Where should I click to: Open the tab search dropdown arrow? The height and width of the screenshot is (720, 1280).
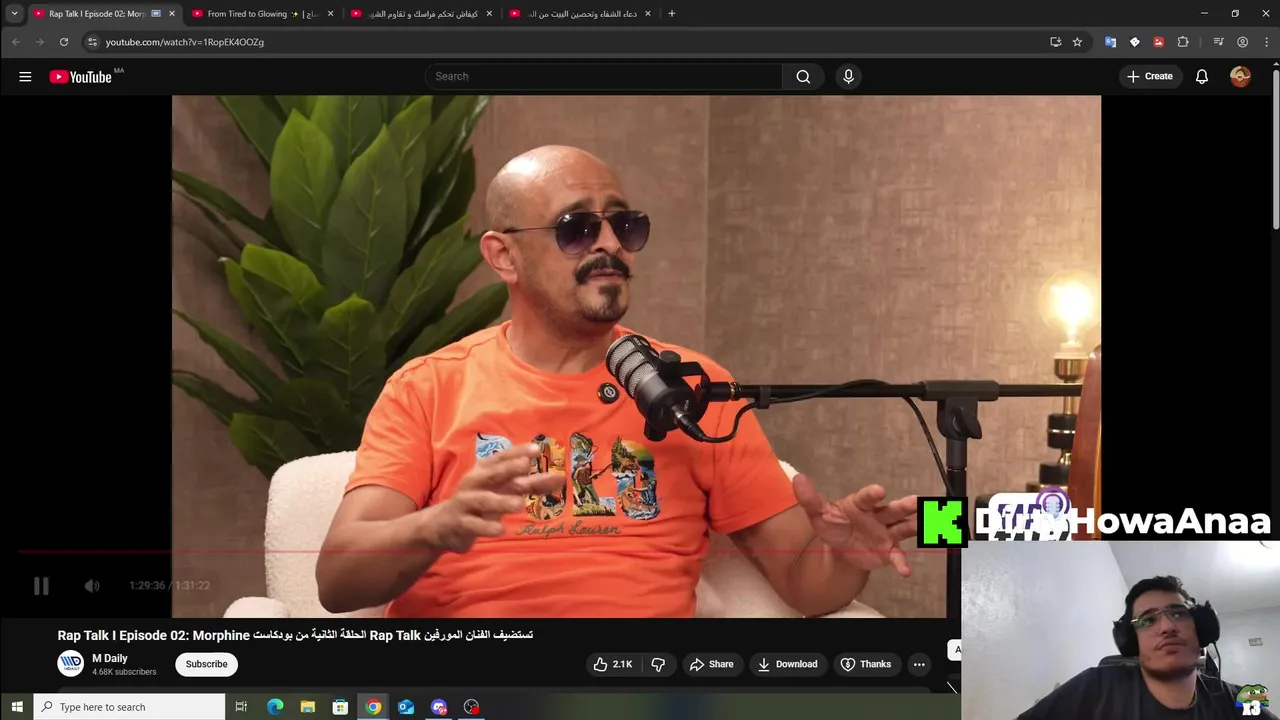pyautogui.click(x=14, y=14)
